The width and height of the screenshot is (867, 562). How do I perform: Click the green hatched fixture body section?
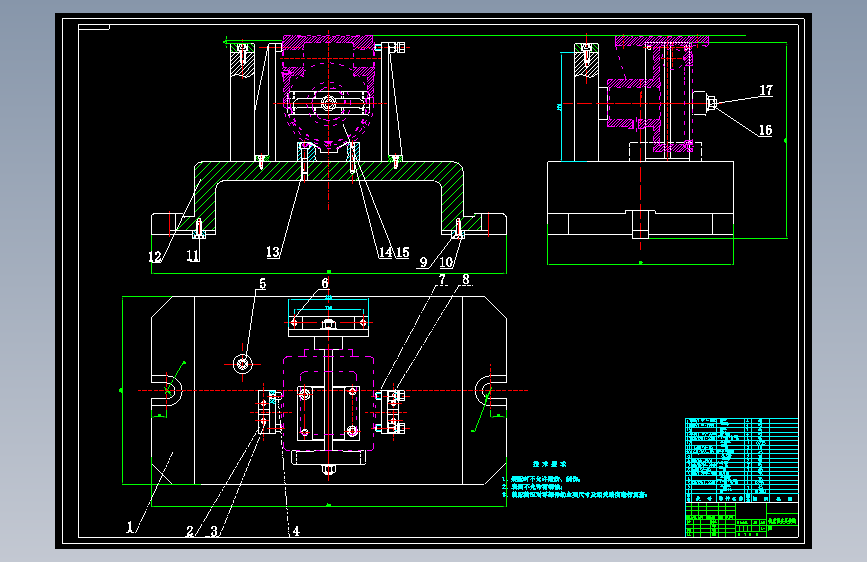tap(328, 171)
